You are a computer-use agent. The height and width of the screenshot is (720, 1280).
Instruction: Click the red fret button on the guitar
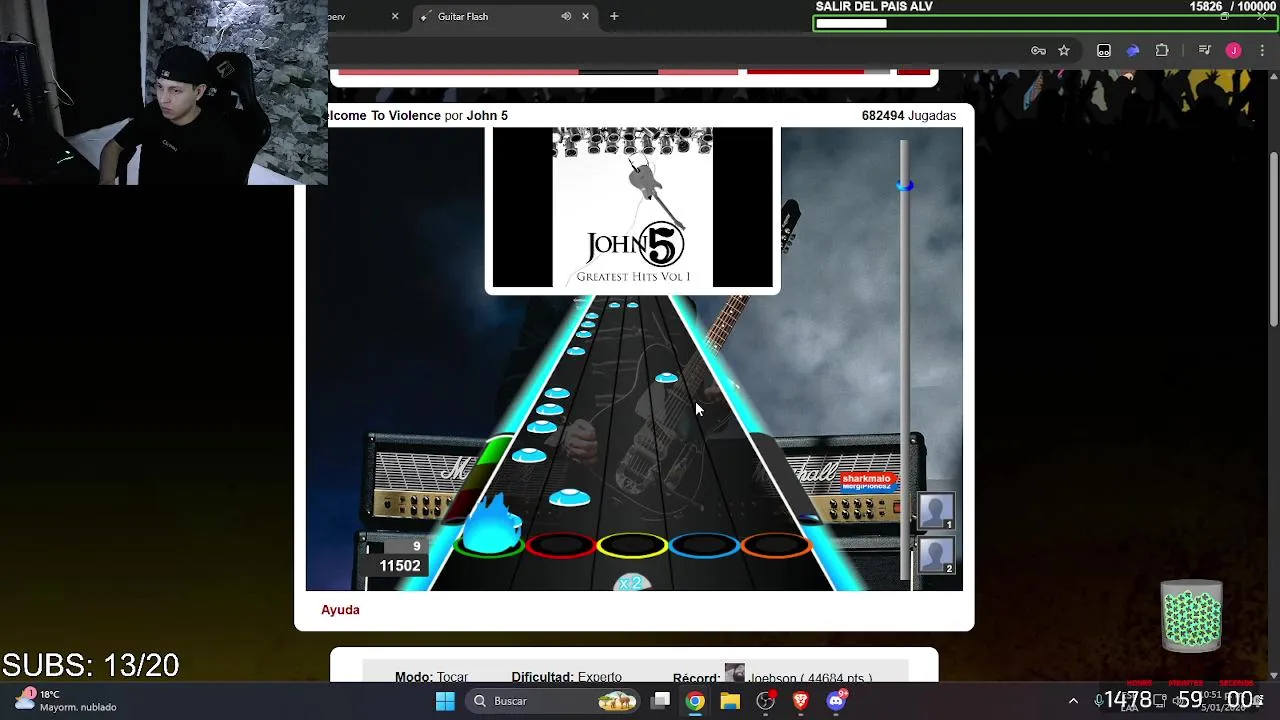pos(560,545)
